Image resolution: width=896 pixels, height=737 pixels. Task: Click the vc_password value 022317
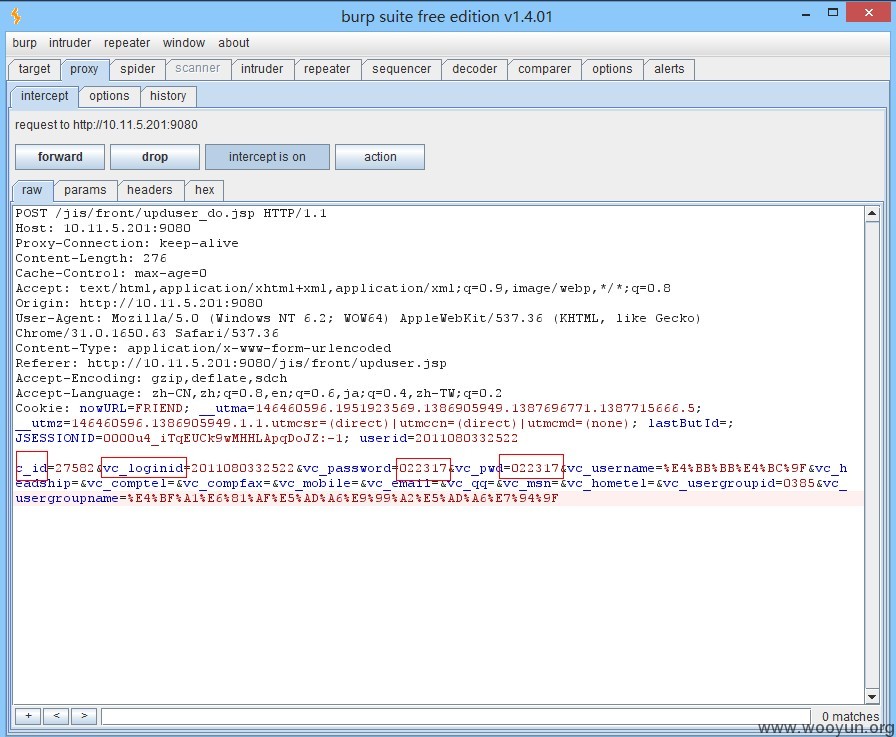coord(423,468)
